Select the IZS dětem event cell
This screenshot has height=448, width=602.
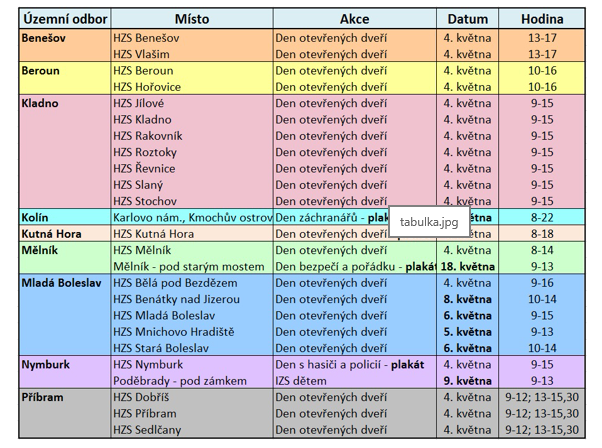pos(354,381)
